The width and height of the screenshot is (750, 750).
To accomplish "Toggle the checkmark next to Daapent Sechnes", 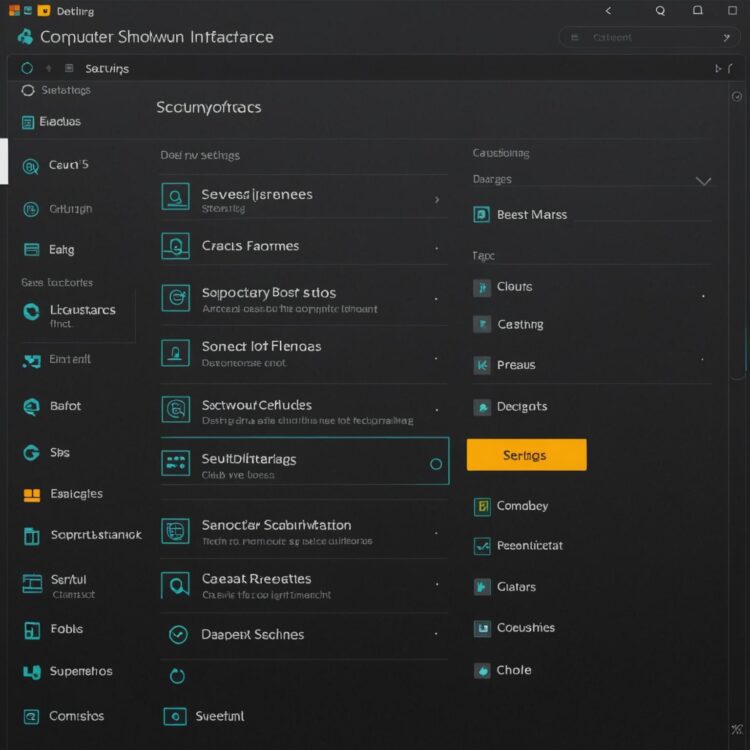I will pos(178,634).
